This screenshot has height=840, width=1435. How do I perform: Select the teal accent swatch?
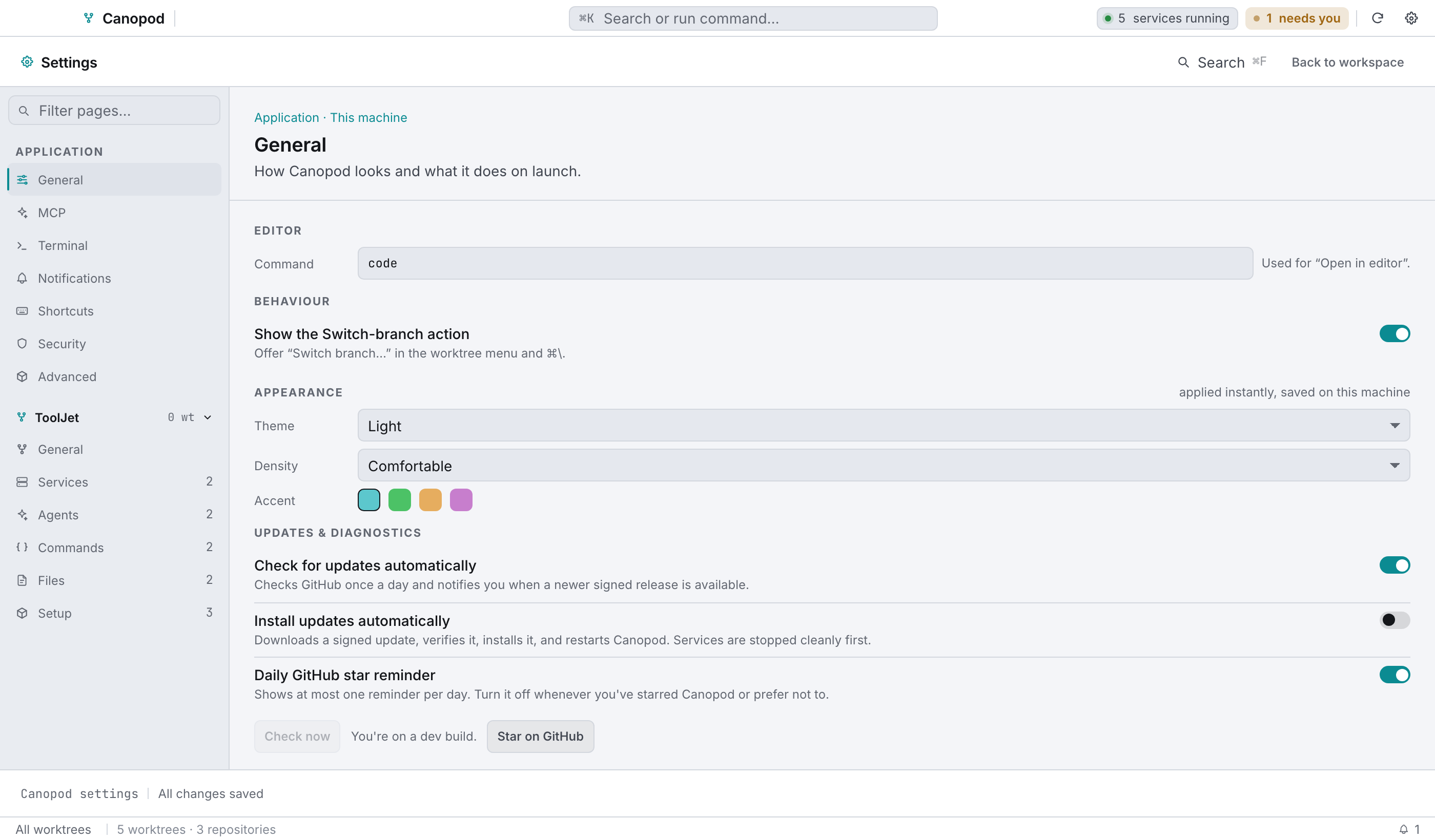click(368, 500)
